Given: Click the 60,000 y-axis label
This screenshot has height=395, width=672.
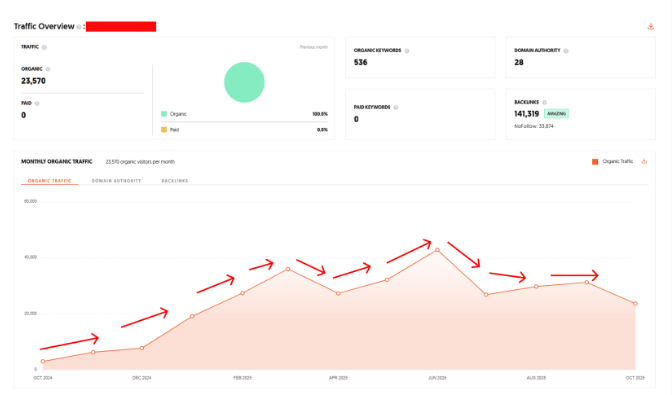Looking at the screenshot, I should pos(30,201).
